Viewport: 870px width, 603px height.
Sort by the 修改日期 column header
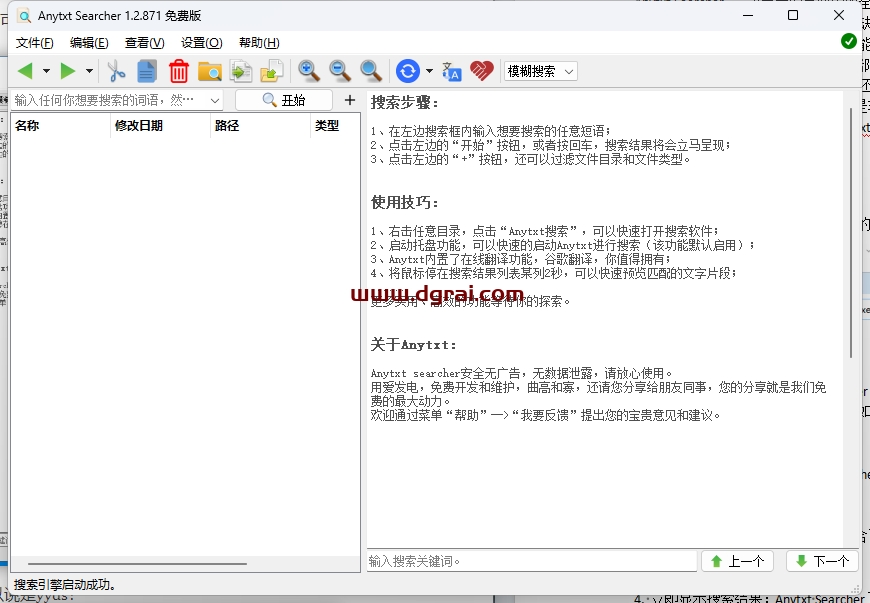pos(160,126)
